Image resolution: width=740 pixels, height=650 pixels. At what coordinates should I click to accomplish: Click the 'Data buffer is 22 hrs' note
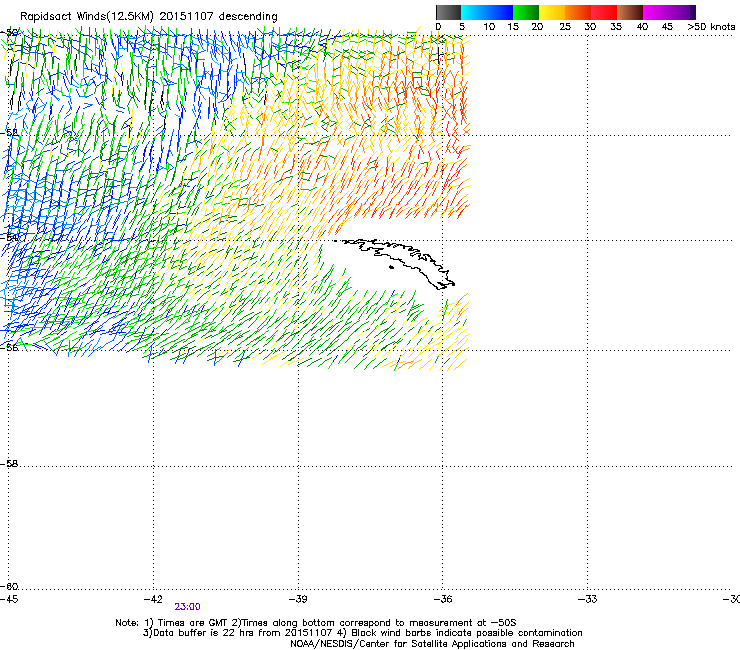(x=362, y=633)
